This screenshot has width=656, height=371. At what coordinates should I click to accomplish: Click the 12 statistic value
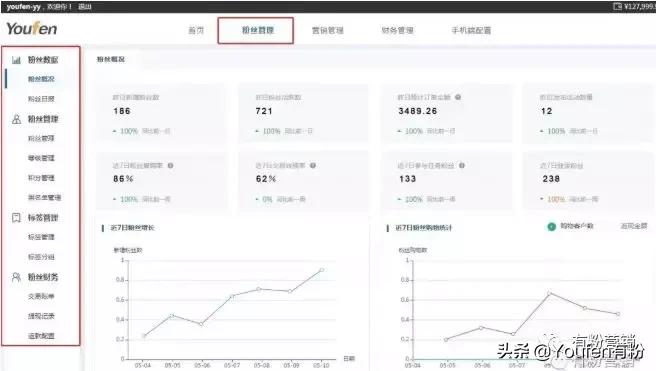(x=546, y=111)
